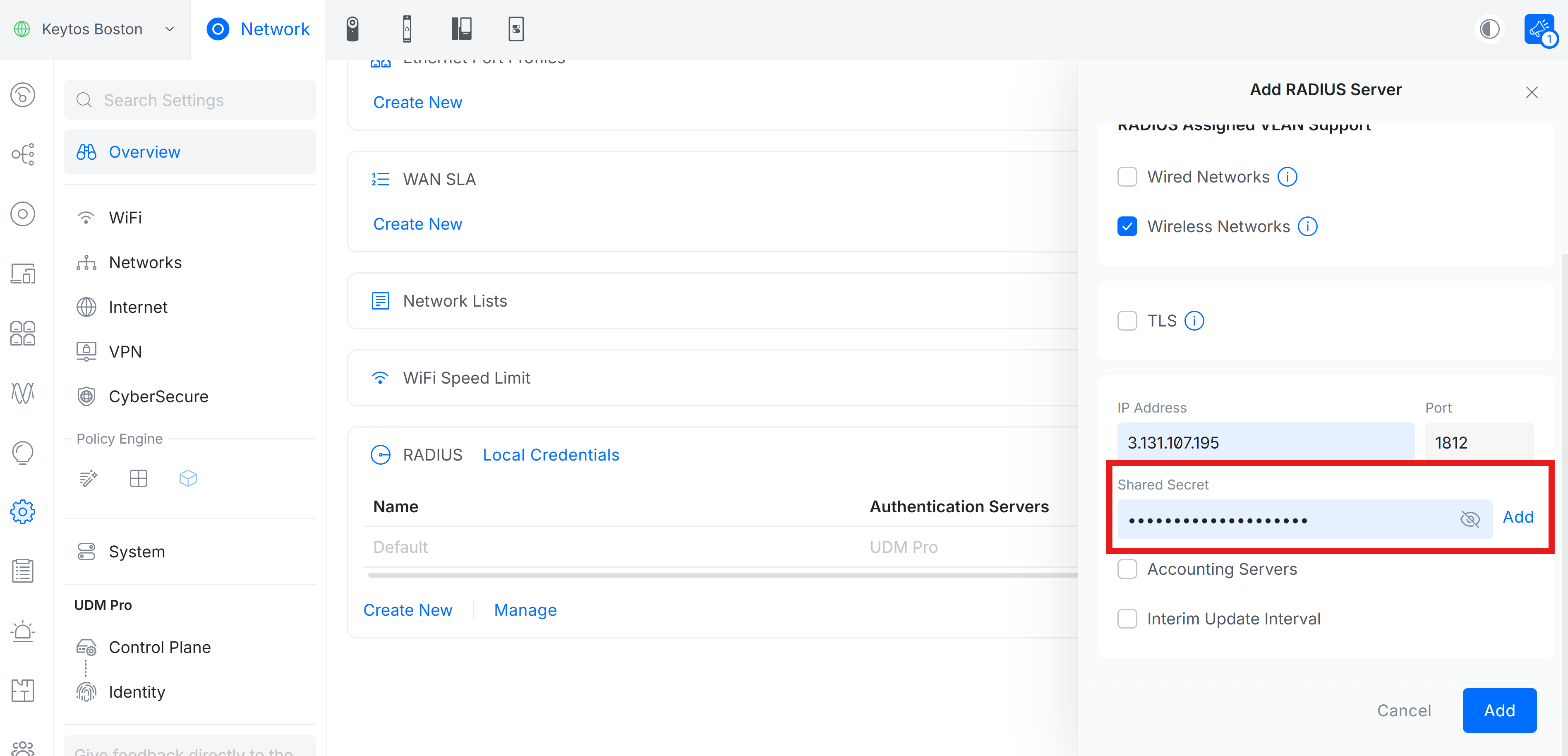Image resolution: width=1568 pixels, height=756 pixels.
Task: Open the Insights panel in sidebar
Action: click(x=22, y=393)
